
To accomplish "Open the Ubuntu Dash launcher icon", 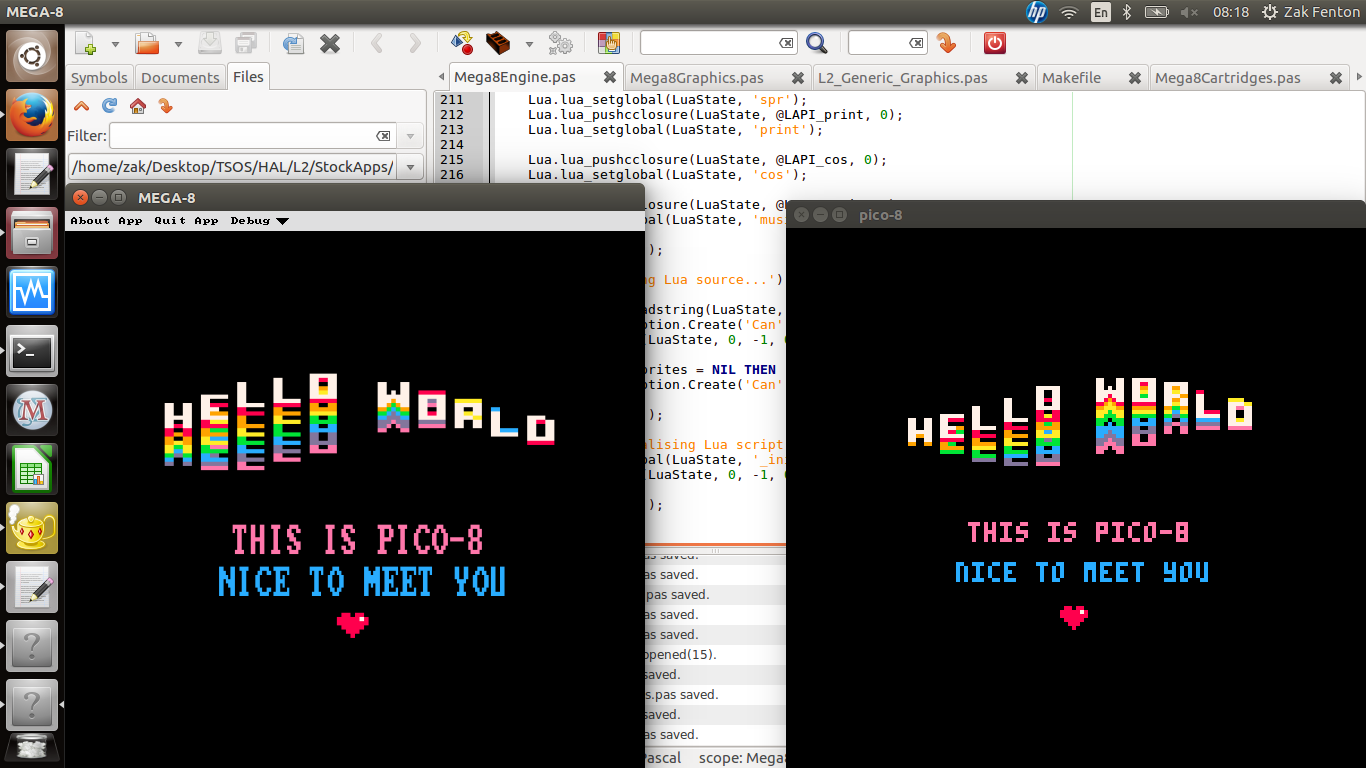I will coord(32,56).
